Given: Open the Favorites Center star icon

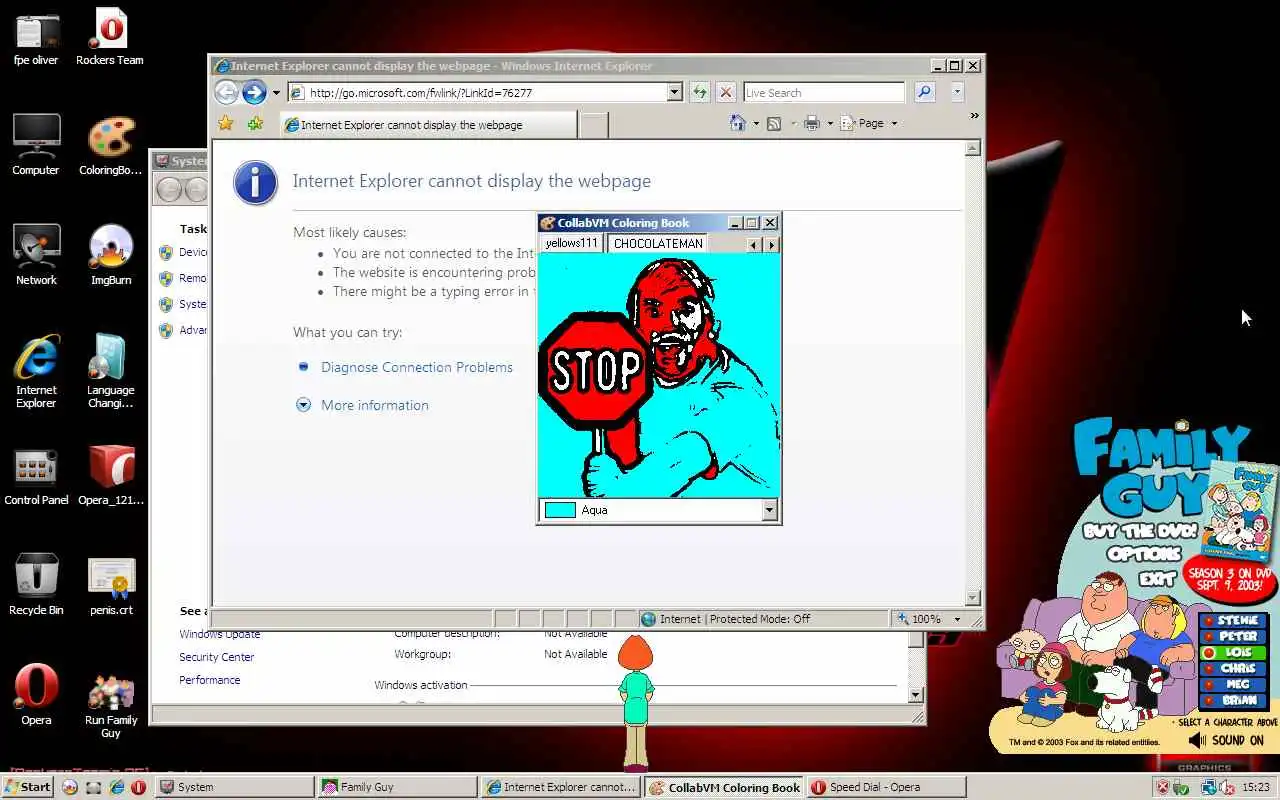Looking at the screenshot, I should coord(226,123).
